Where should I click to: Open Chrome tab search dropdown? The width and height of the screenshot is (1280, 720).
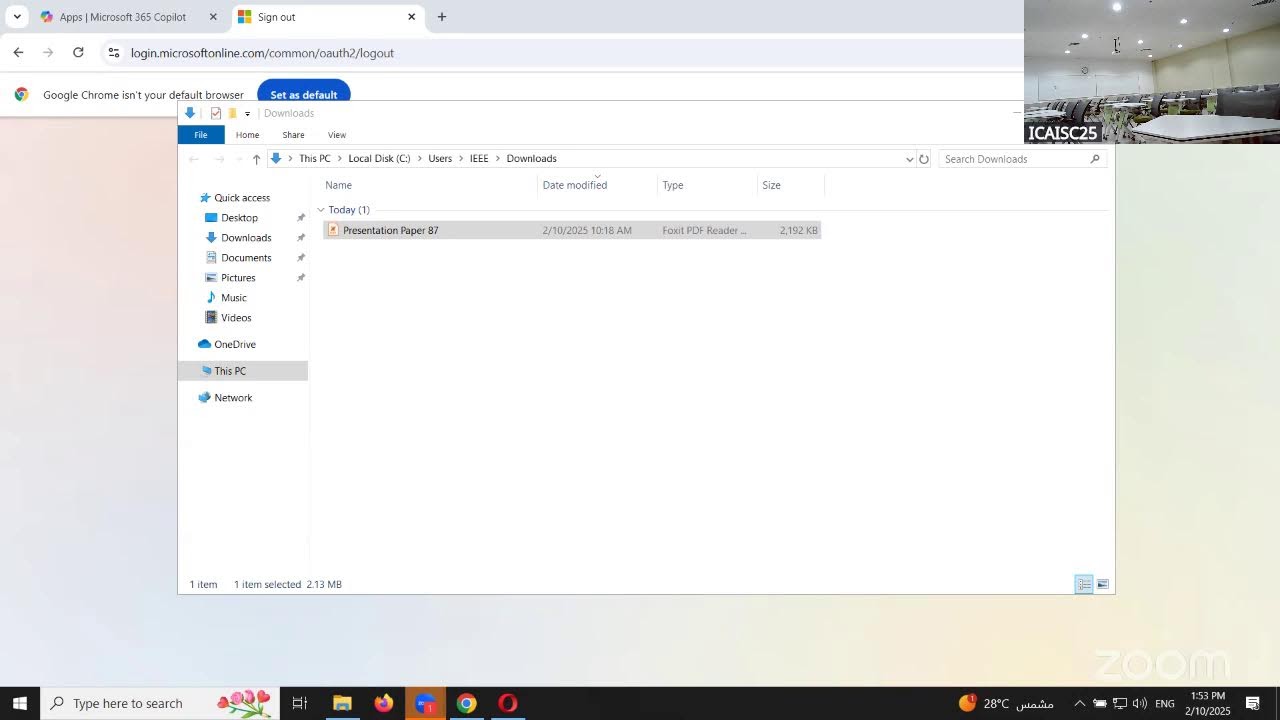(17, 17)
